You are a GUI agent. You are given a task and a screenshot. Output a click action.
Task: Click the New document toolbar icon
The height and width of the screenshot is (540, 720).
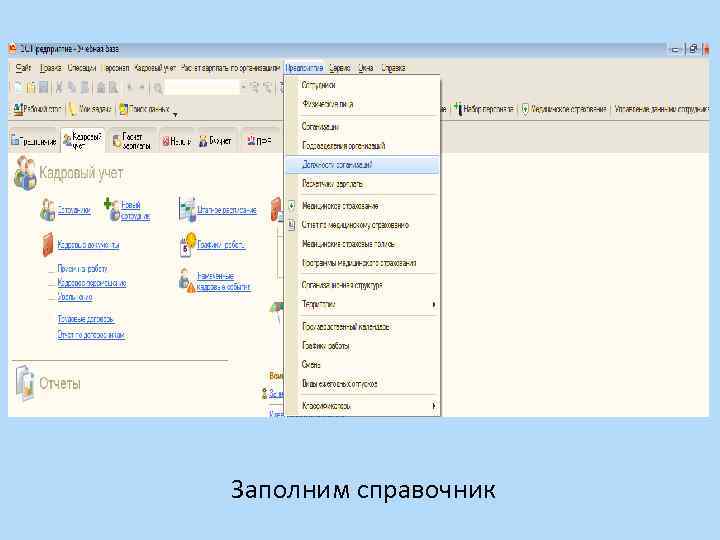[x=18, y=87]
